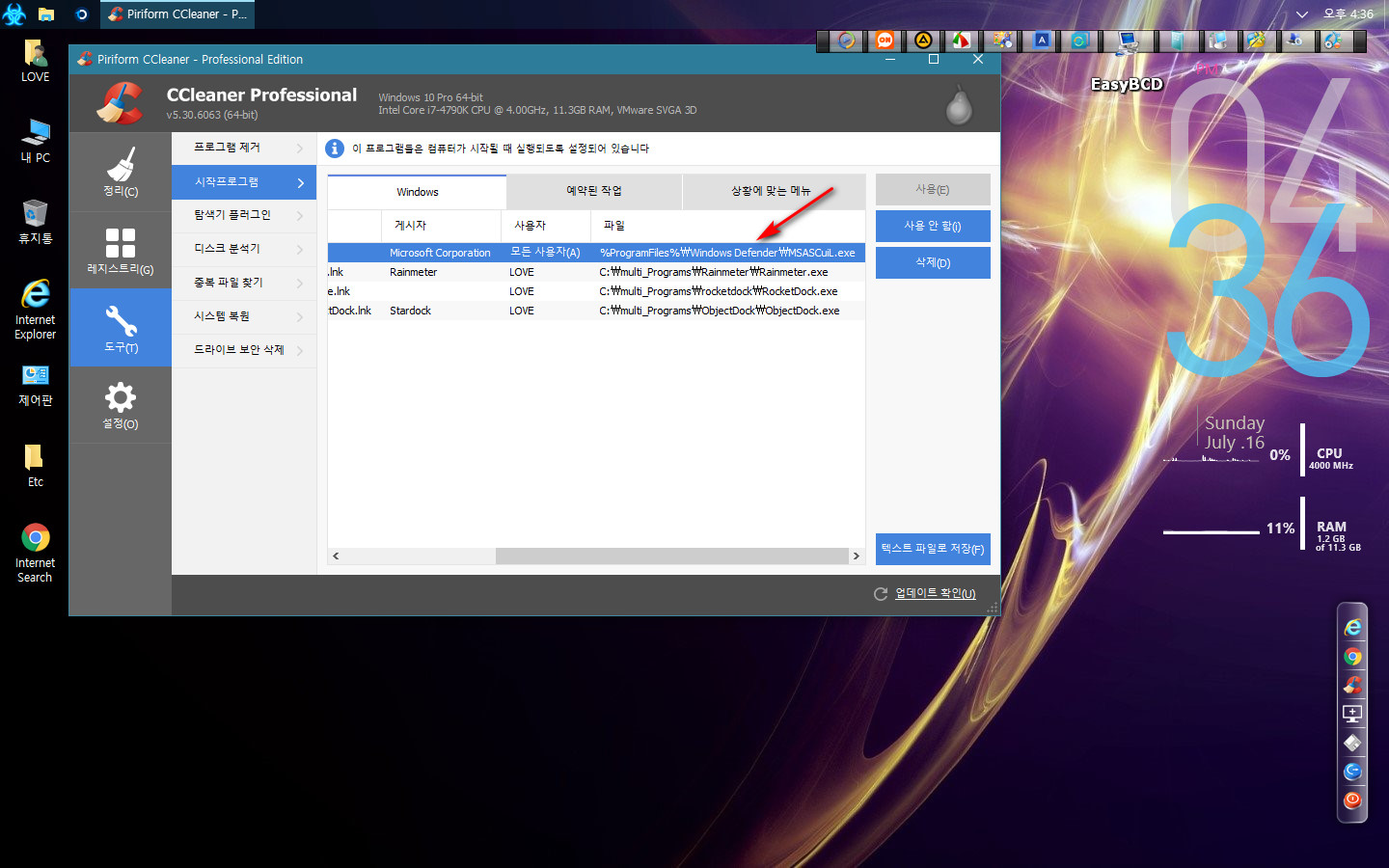Click the Piriform pear icon in header
The image size is (1389, 868).
[x=958, y=105]
